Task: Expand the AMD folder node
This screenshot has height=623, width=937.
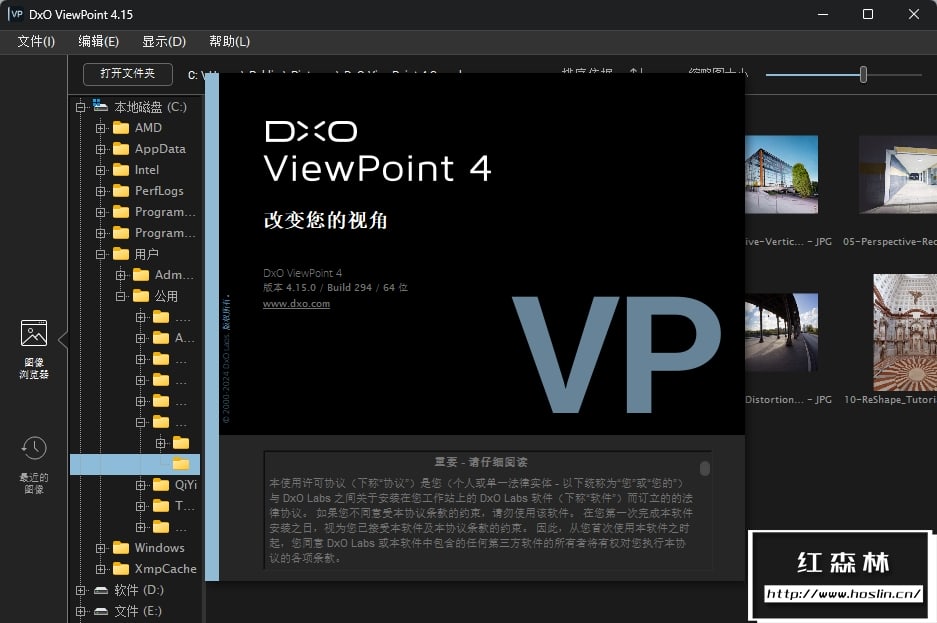Action: click(x=100, y=128)
